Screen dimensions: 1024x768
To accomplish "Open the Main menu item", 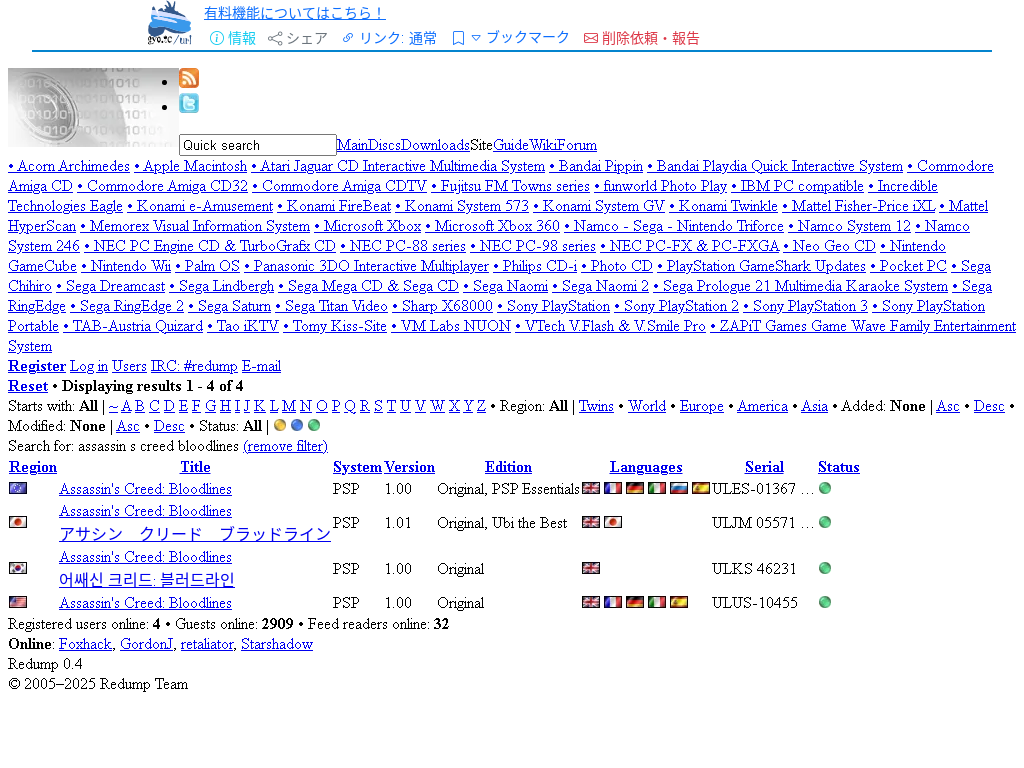I will (353, 145).
